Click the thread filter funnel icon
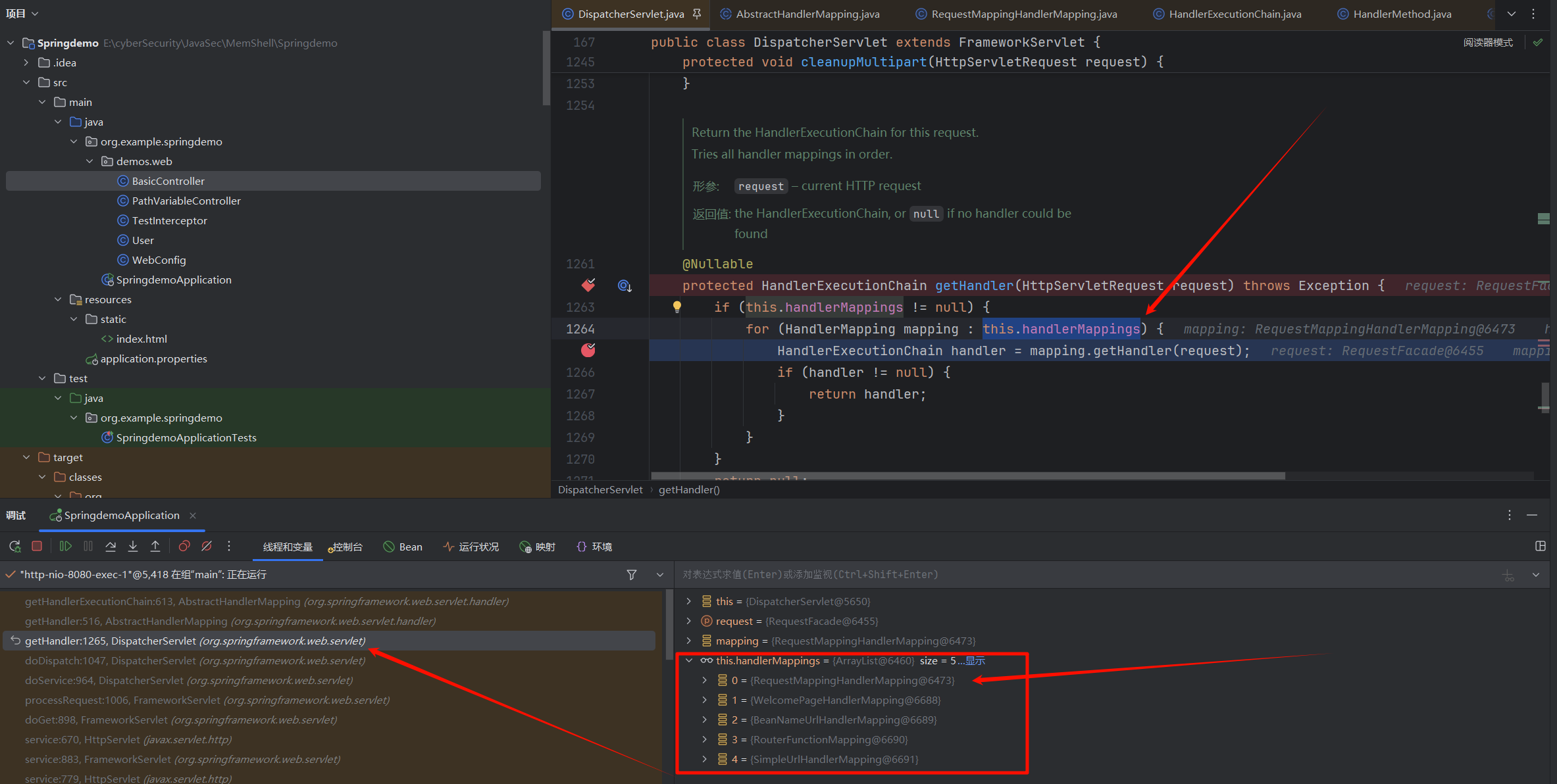The width and height of the screenshot is (1557, 784). [x=631, y=575]
